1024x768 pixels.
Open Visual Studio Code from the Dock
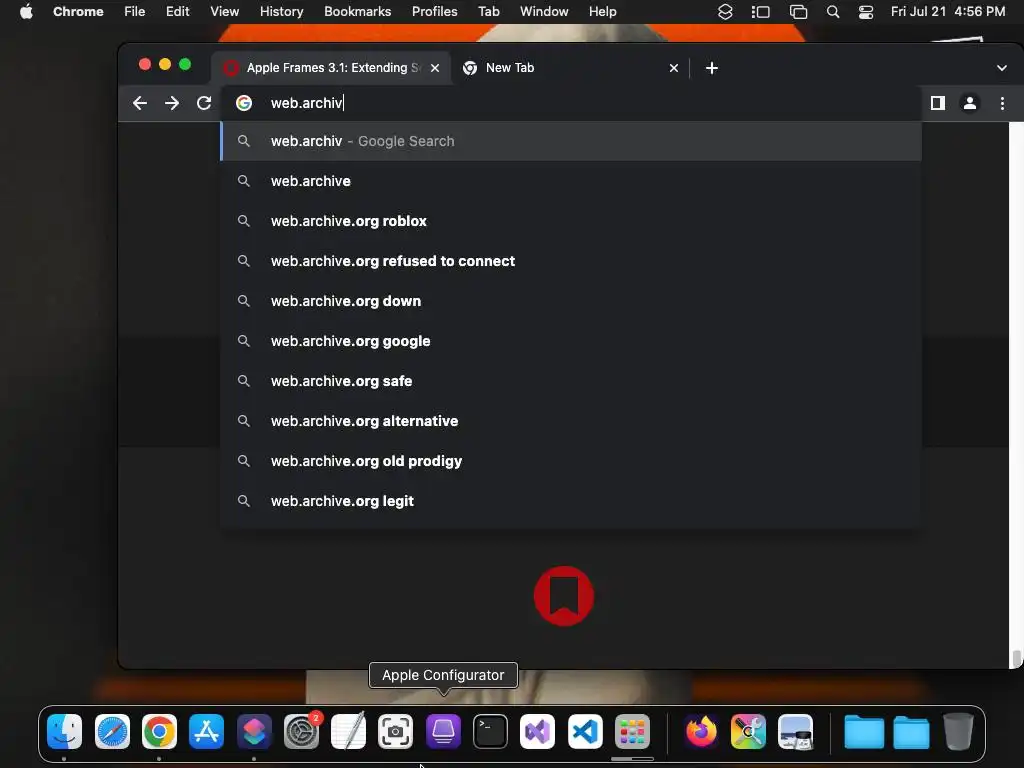click(x=585, y=731)
